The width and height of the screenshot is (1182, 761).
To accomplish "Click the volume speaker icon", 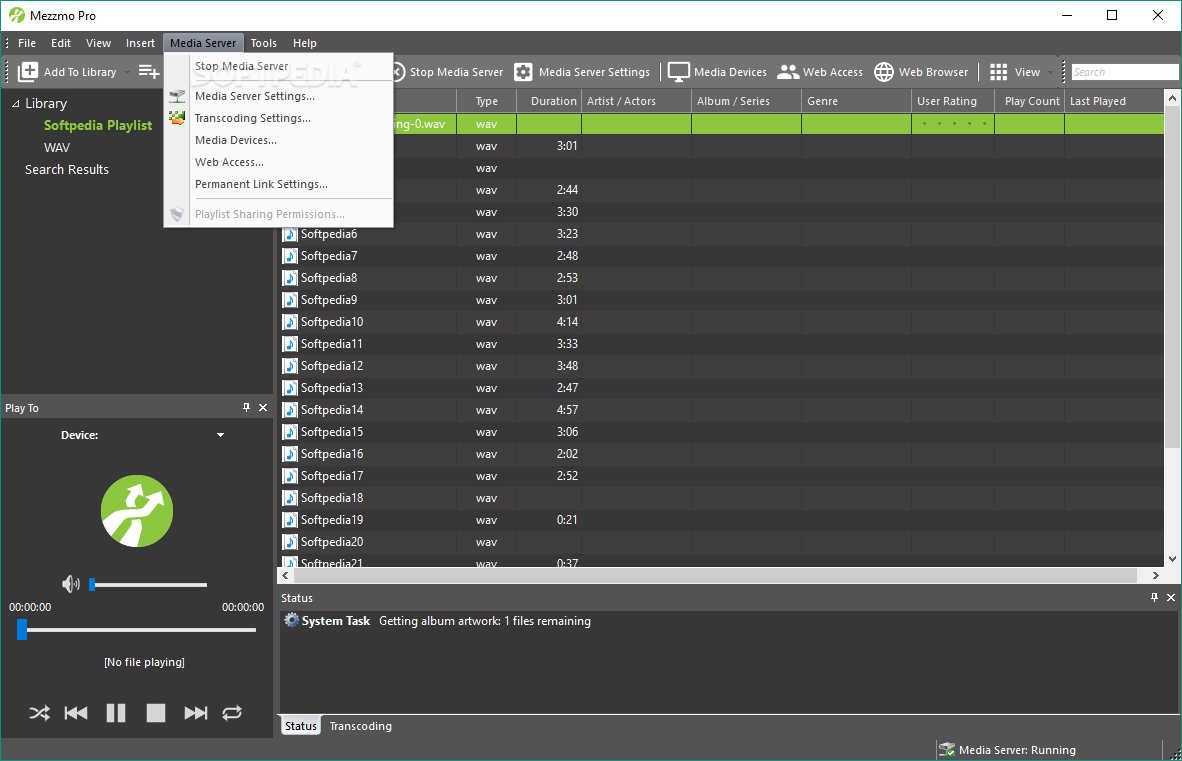I will pyautogui.click(x=71, y=584).
